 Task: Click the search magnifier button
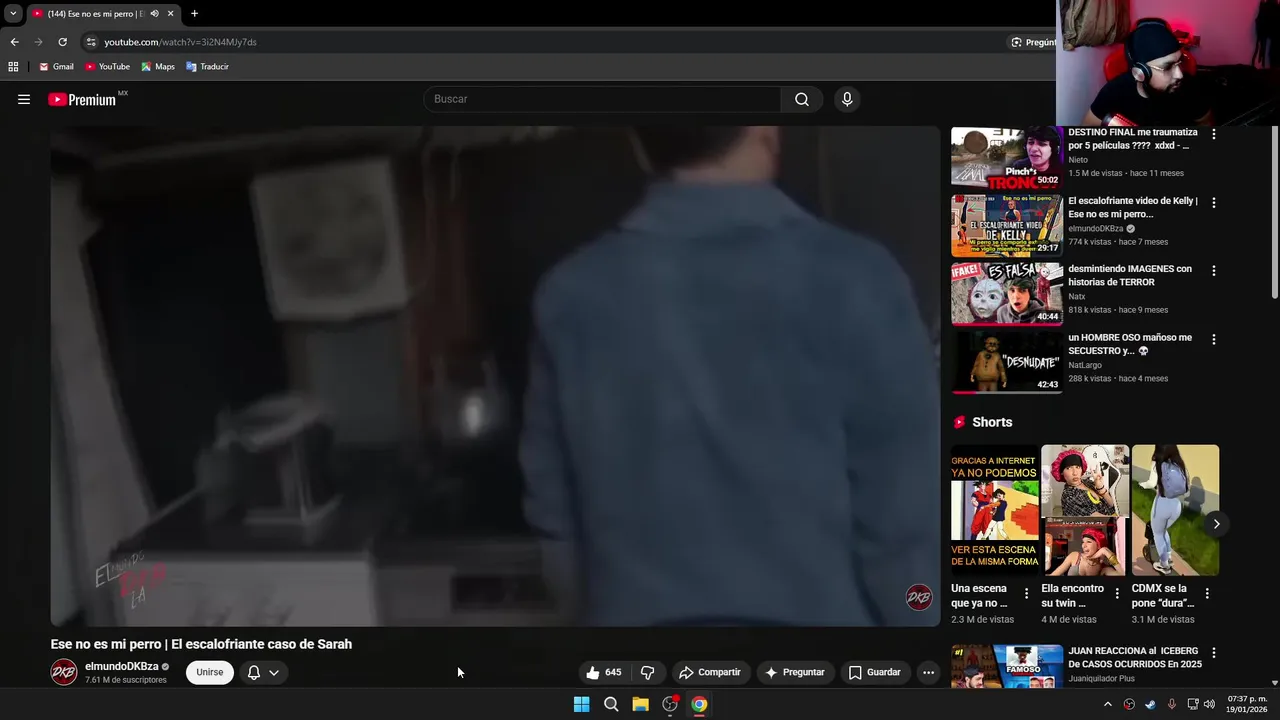tap(802, 99)
